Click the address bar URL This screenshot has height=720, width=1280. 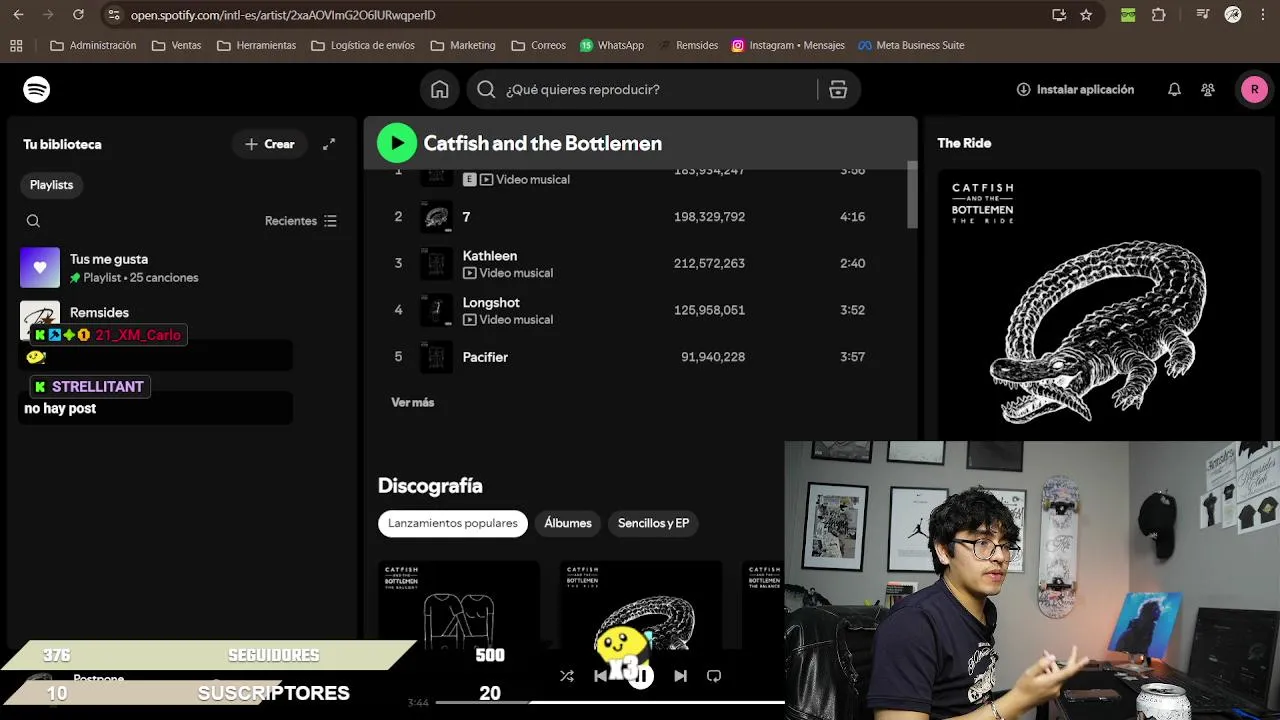point(283,15)
